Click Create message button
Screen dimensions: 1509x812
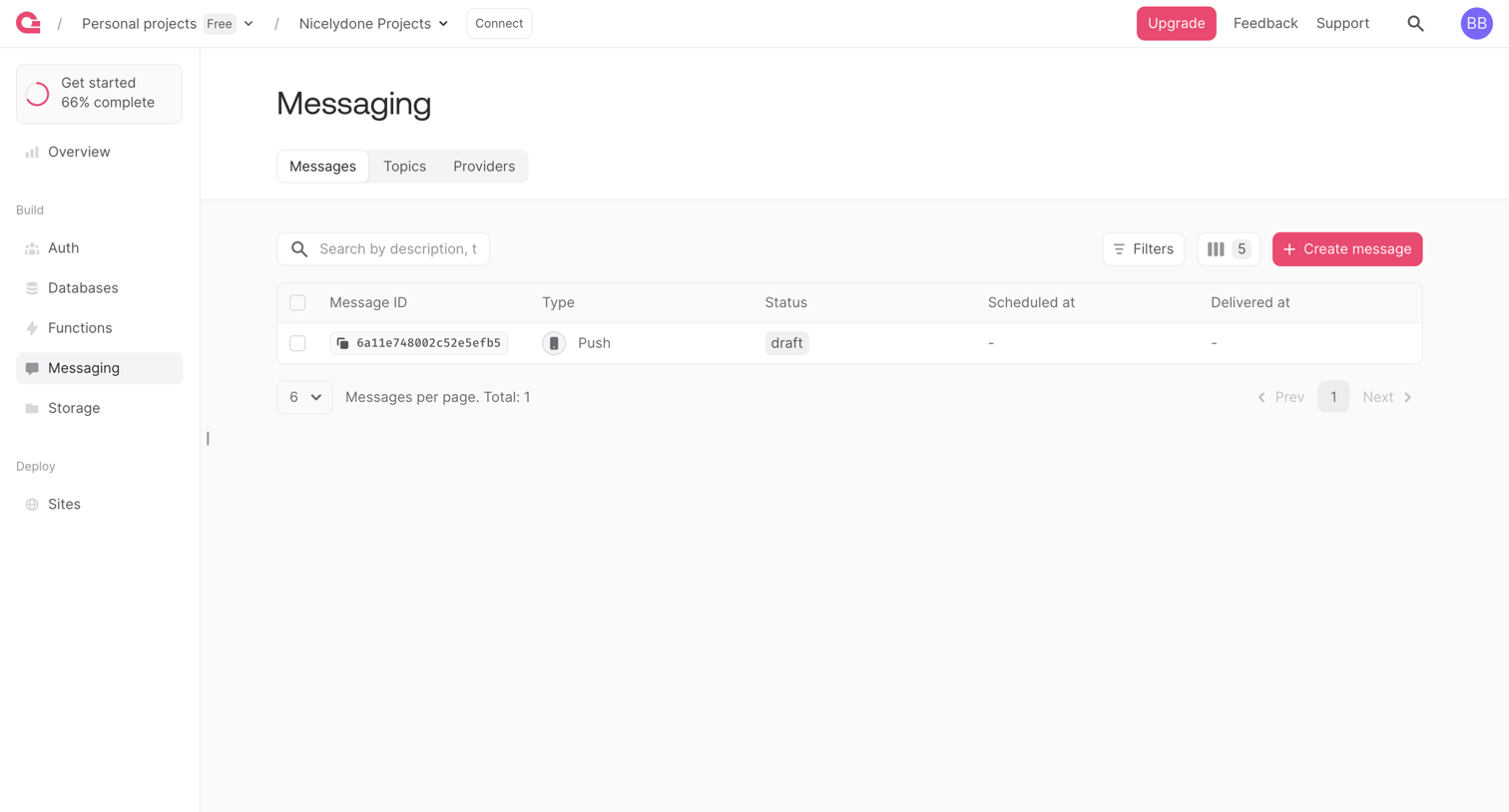click(1346, 249)
